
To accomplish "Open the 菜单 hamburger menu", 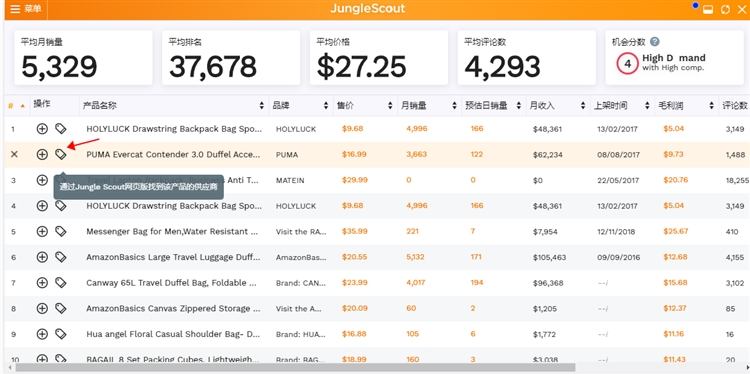I will point(25,9).
